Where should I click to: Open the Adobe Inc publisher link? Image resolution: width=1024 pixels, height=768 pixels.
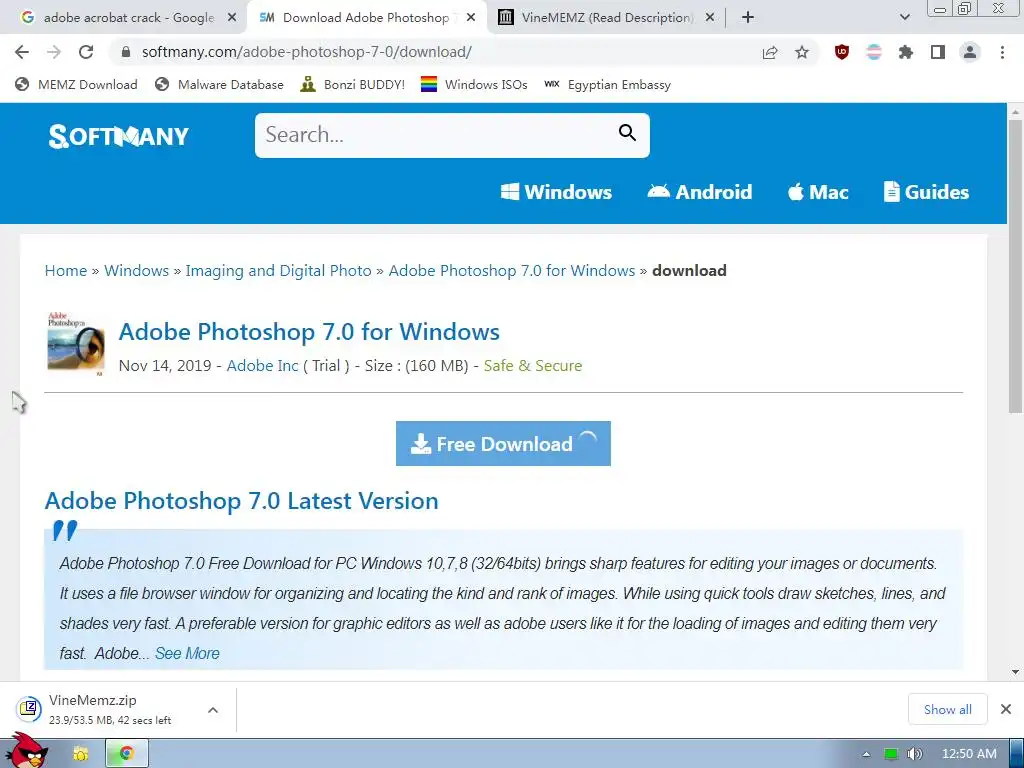[263, 366]
